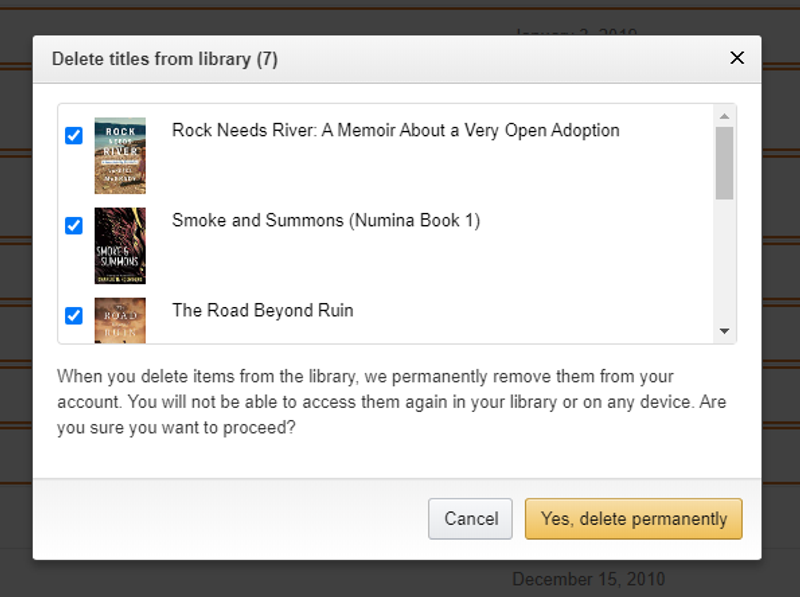The height and width of the screenshot is (597, 800).
Task: Select Smoke and Summons (Numina Book 1) title
Action: tap(326, 220)
